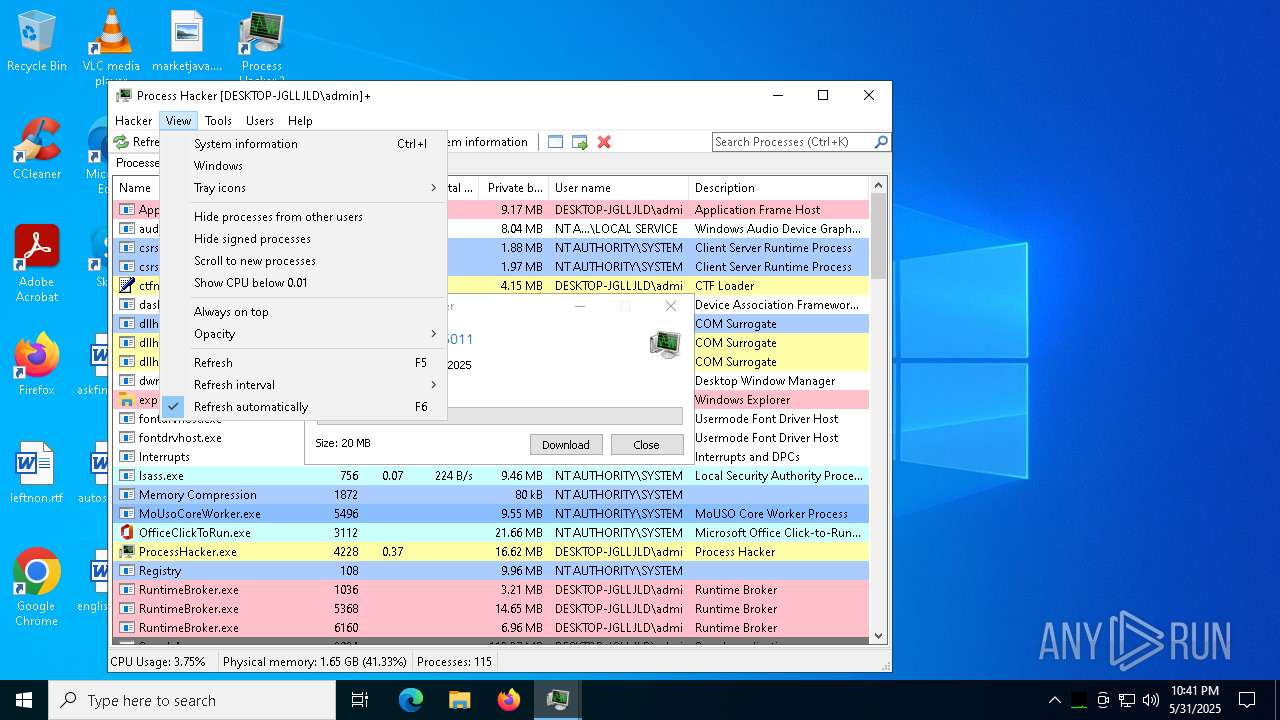
Task: Open the Hacker menu
Action: tap(134, 121)
